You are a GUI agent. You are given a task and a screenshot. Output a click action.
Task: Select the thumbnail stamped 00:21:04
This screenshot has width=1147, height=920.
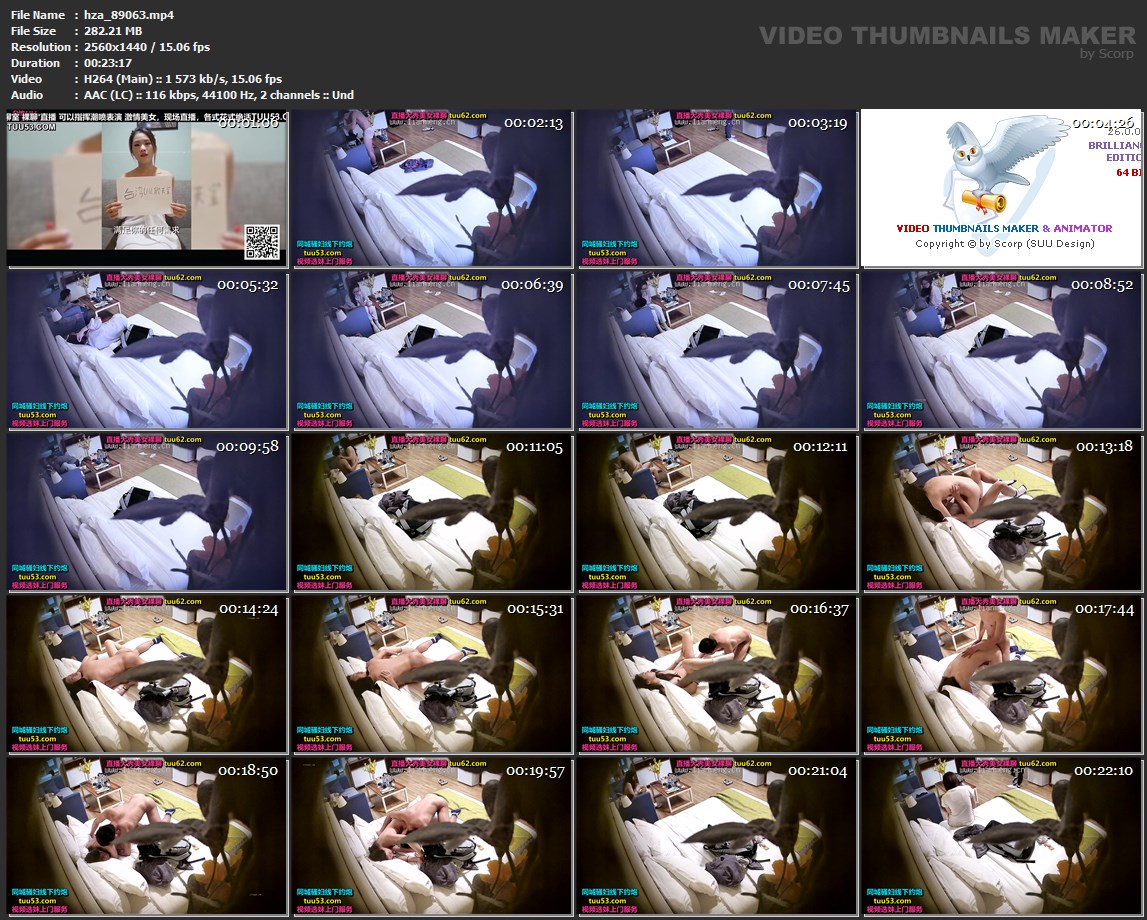[x=717, y=836]
